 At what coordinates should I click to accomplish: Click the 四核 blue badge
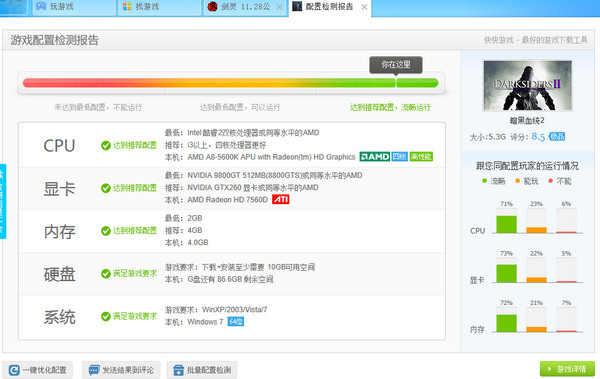399,157
